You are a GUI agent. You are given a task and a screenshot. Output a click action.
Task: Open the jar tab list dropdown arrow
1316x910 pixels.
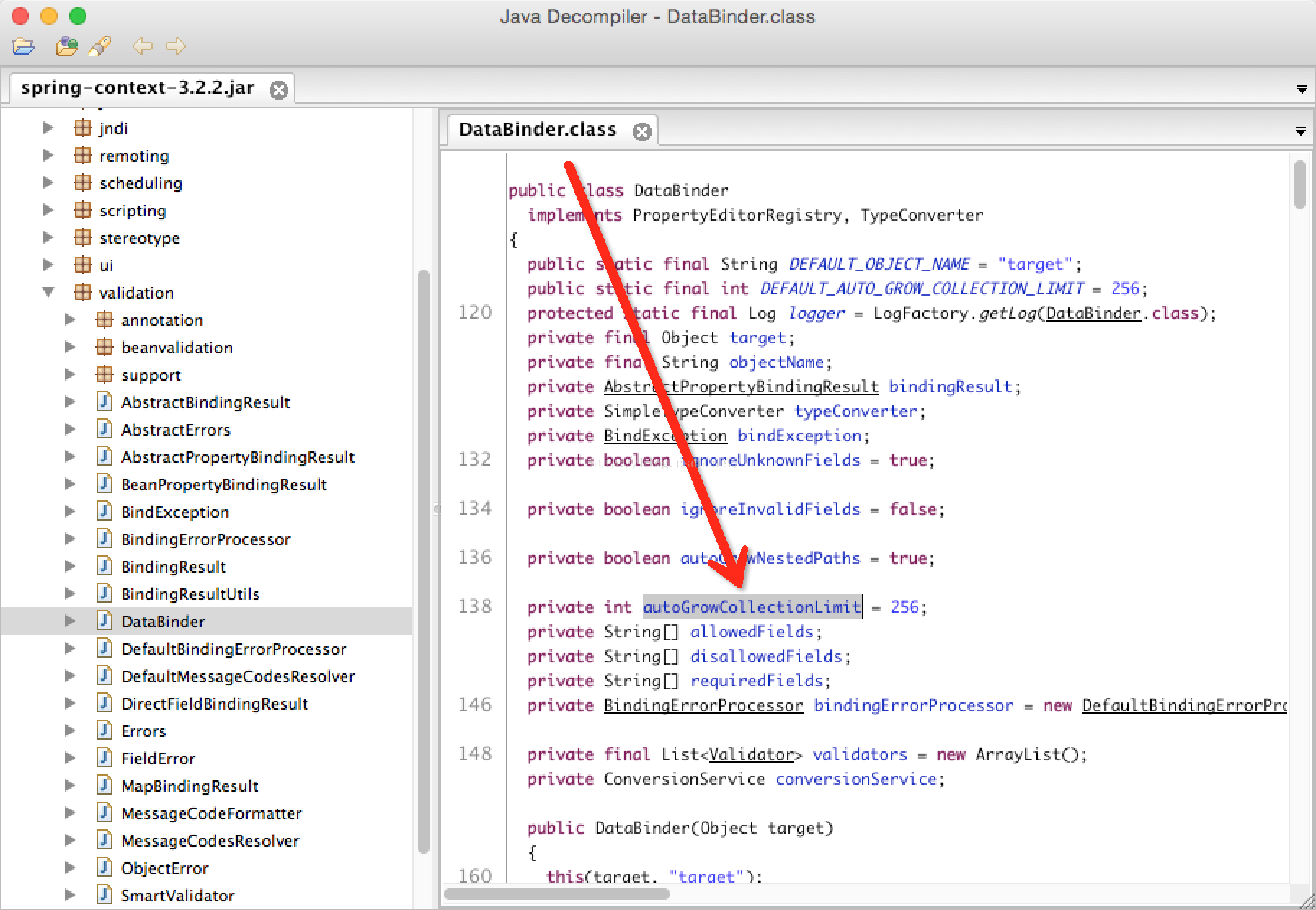click(1302, 89)
